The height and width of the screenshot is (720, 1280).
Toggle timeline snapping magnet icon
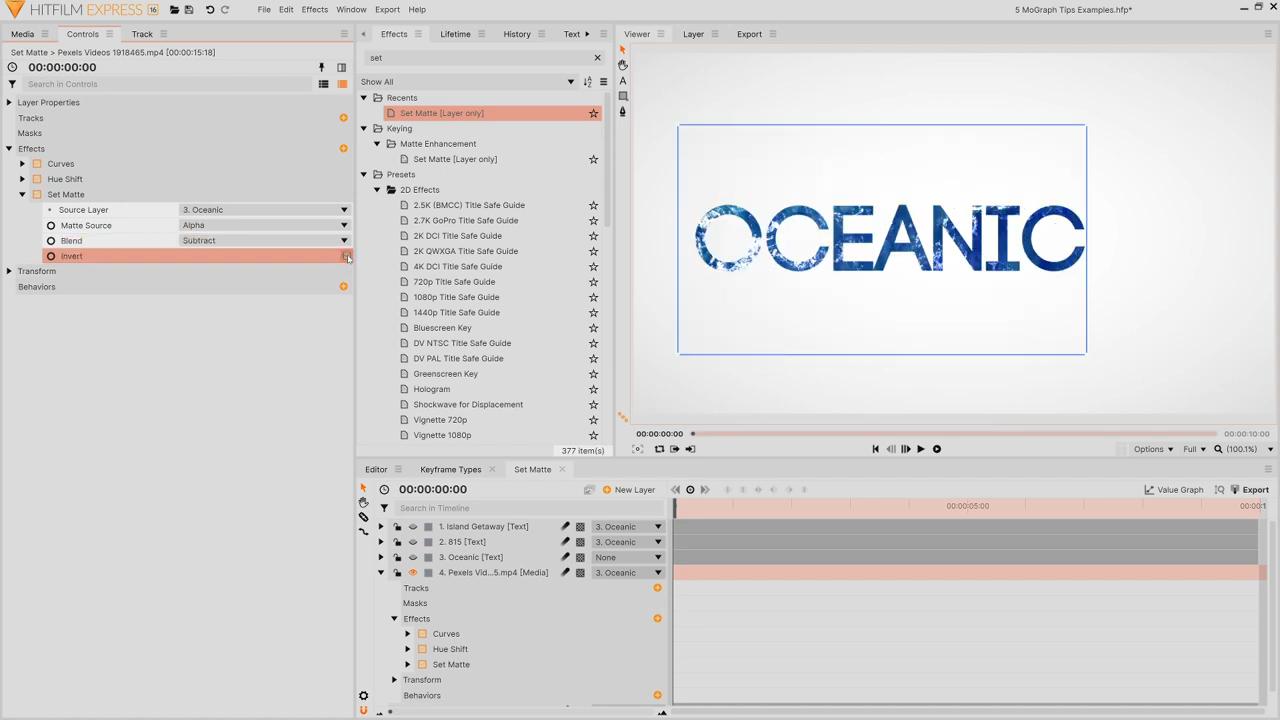coord(364,711)
